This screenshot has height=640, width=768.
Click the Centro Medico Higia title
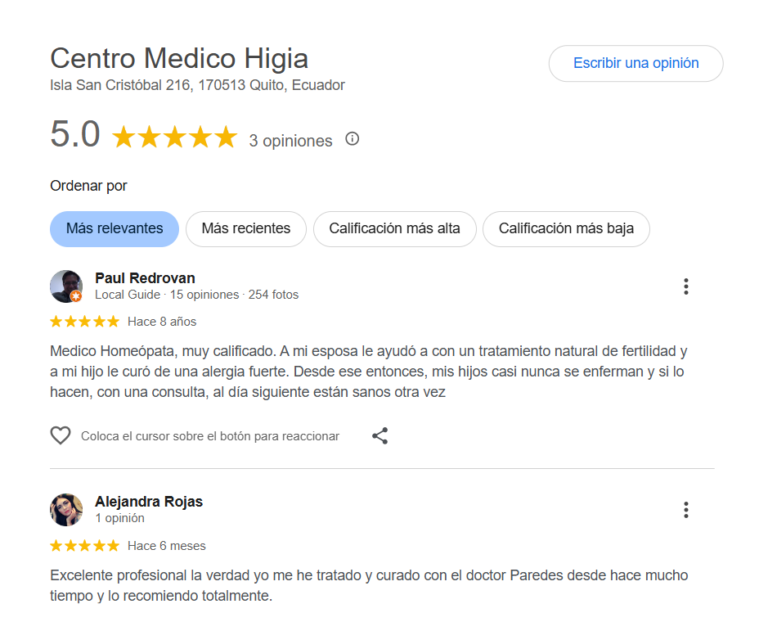tap(179, 58)
